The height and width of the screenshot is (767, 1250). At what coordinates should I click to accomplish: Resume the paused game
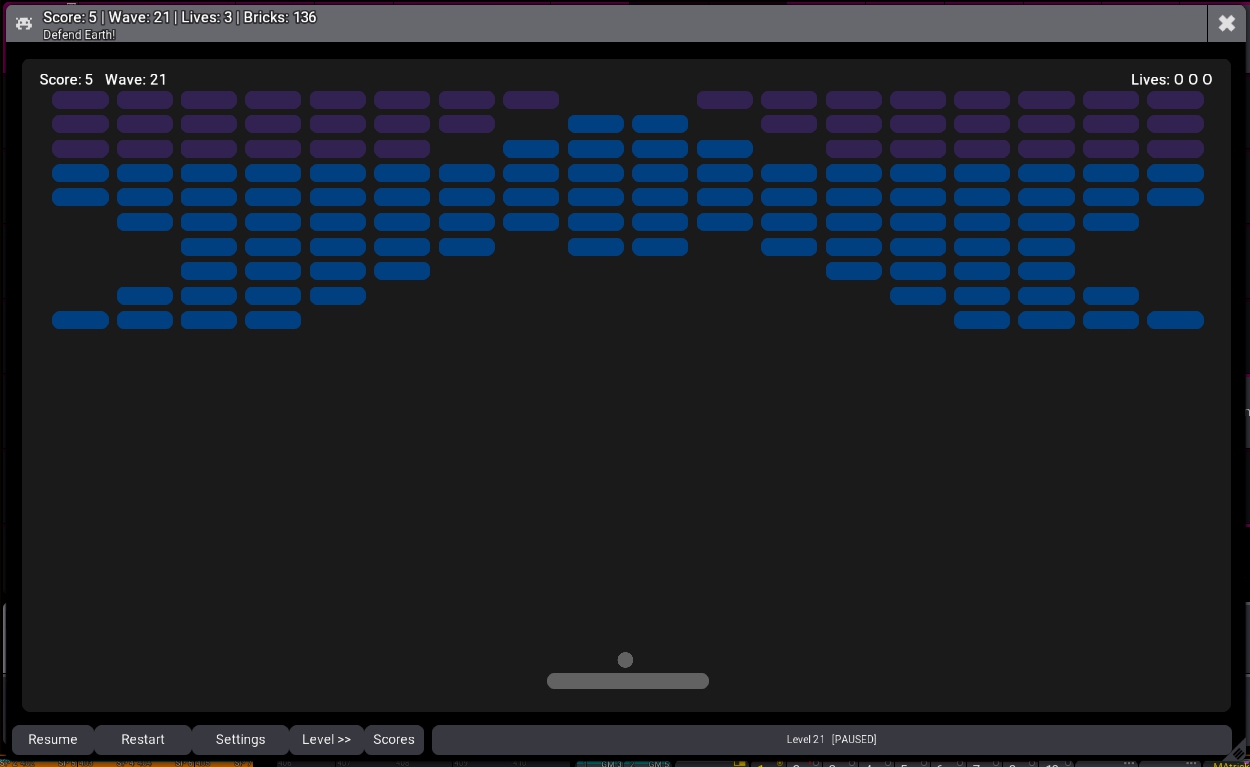point(53,740)
